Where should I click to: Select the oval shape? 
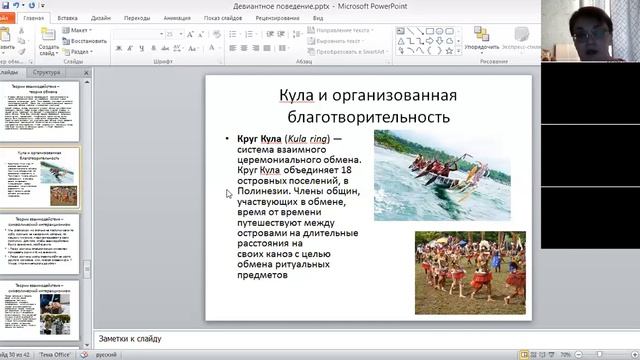(440, 31)
